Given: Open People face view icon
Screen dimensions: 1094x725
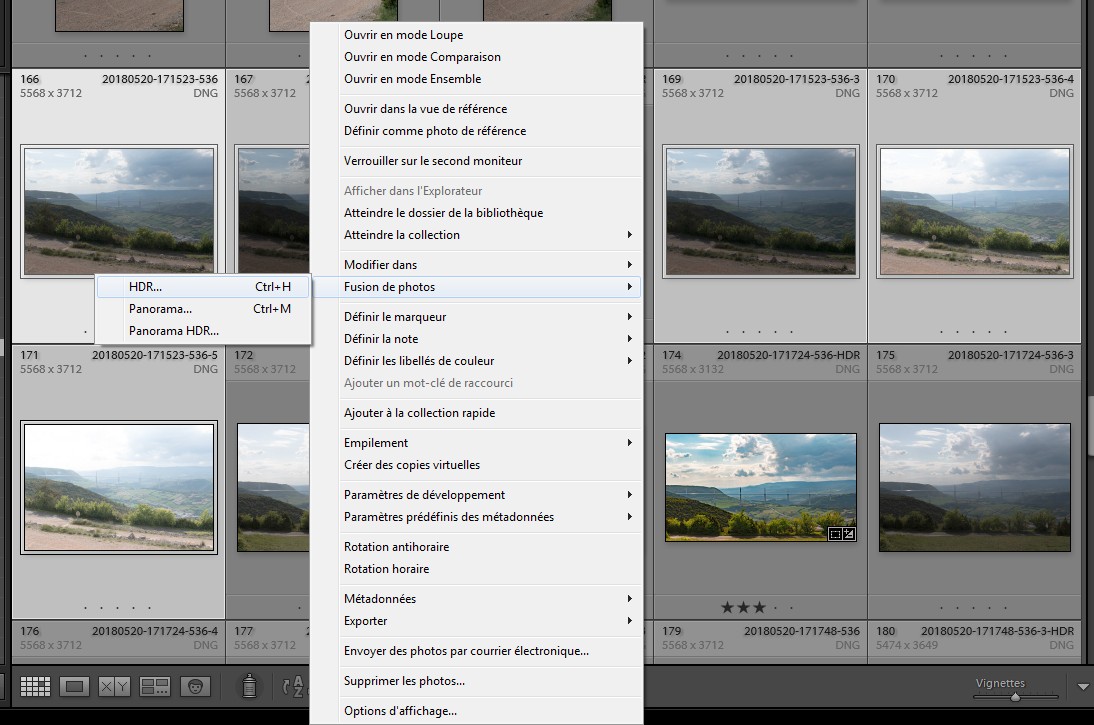Looking at the screenshot, I should click(x=195, y=687).
